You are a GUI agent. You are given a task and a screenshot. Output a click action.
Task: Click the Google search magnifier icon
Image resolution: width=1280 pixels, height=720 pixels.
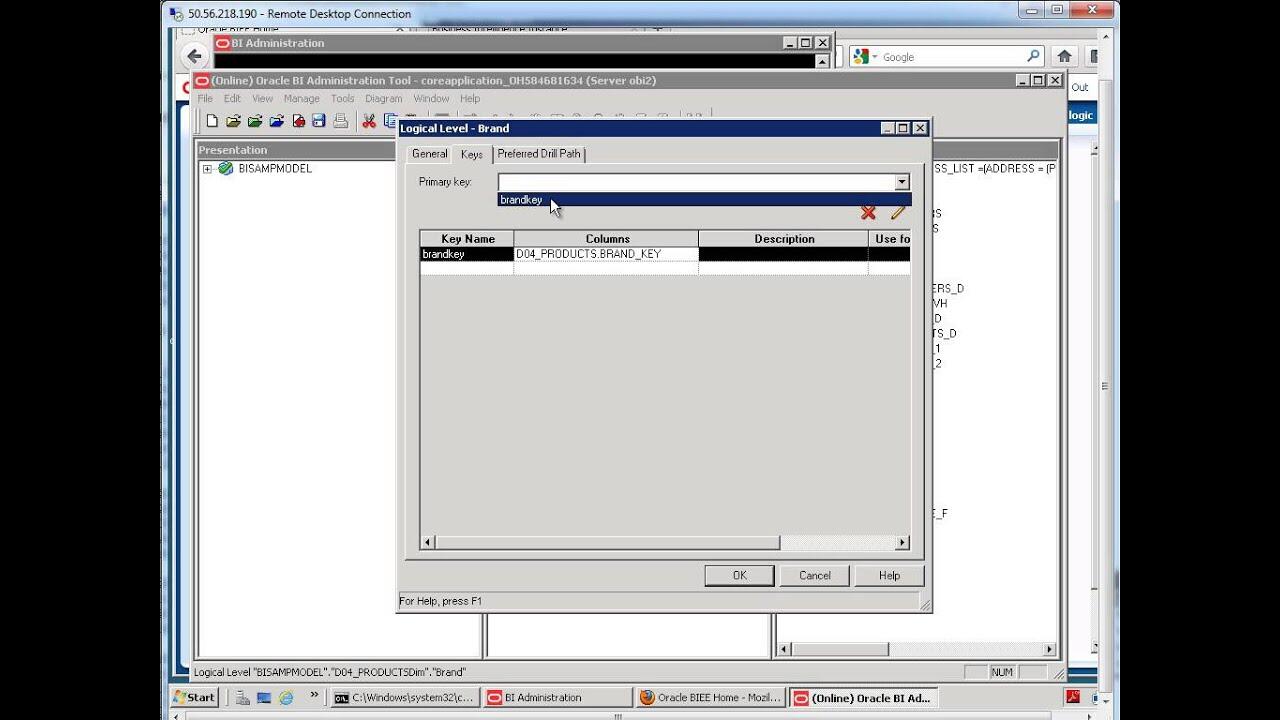[1034, 57]
